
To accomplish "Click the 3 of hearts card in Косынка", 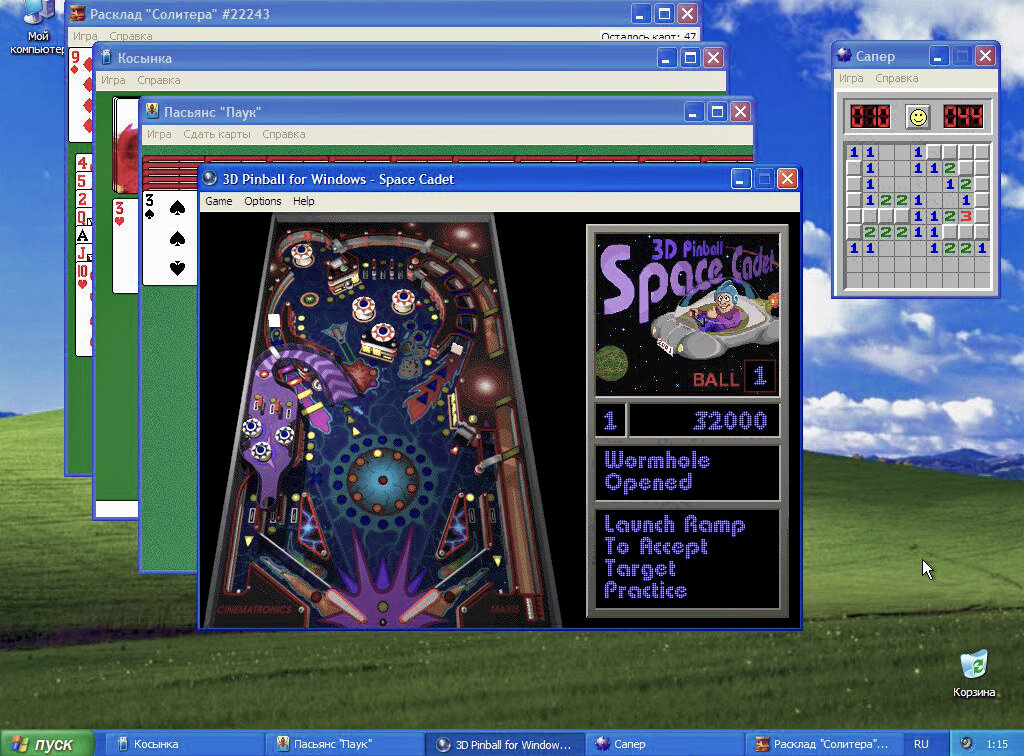I will (x=125, y=245).
